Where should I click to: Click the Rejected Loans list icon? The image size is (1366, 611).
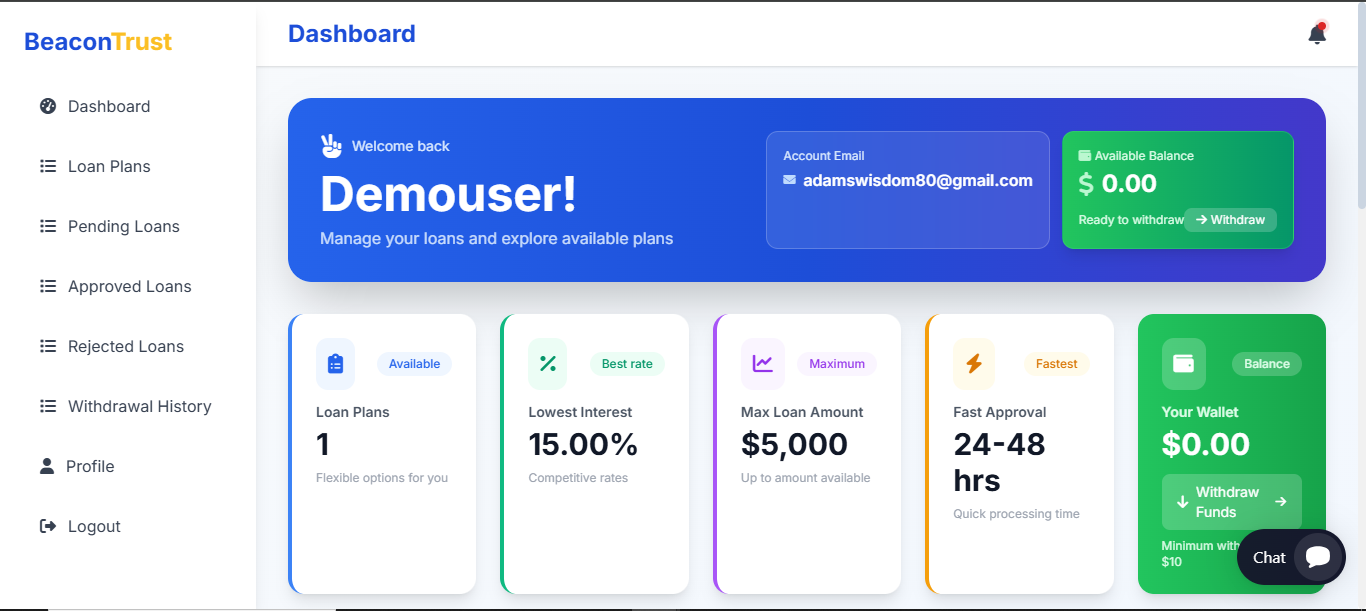pyautogui.click(x=48, y=346)
